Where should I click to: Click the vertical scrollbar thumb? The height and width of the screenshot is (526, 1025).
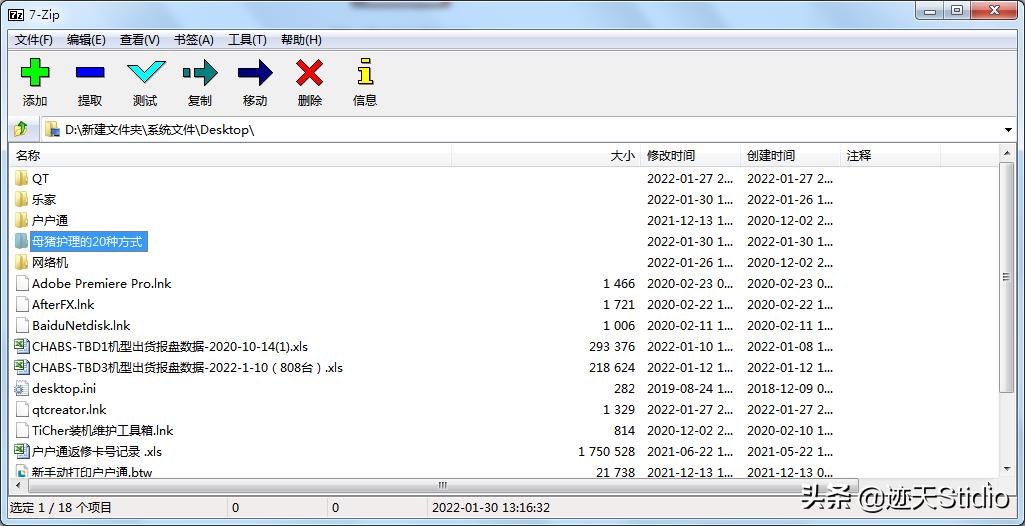[1007, 277]
